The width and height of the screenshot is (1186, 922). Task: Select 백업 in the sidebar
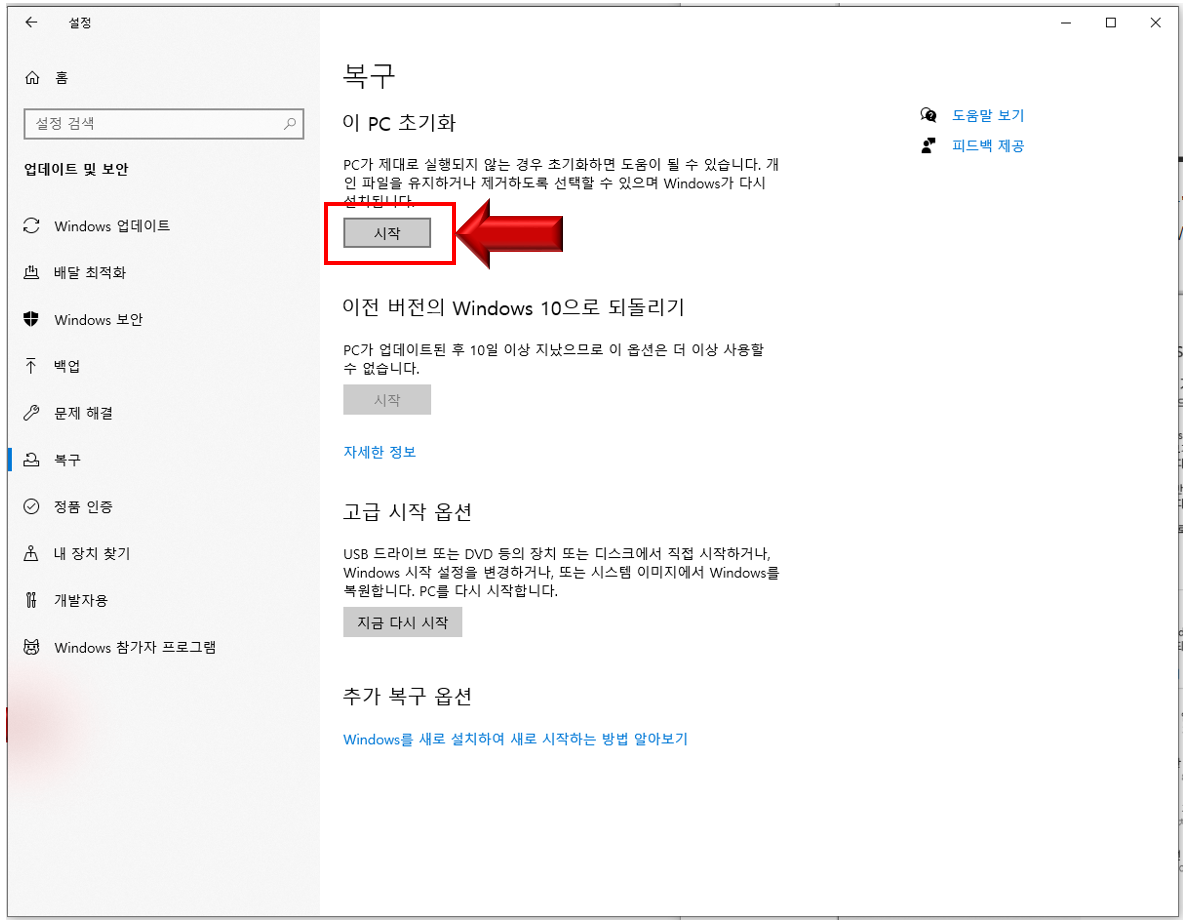point(163,366)
